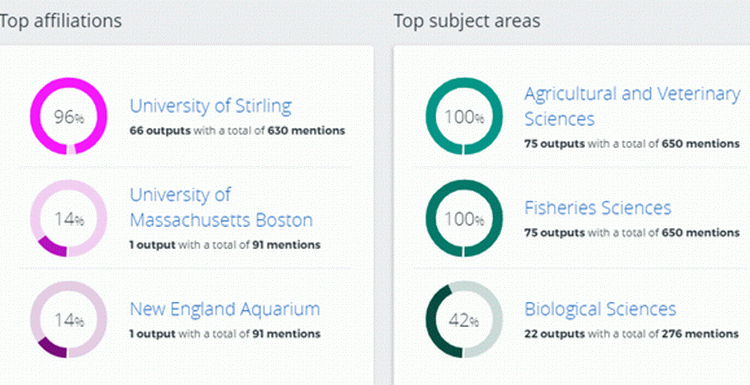Viewport: 750px width, 385px height.
Task: Click the Fisheries Sciences 100% donut chart
Action: (x=464, y=219)
